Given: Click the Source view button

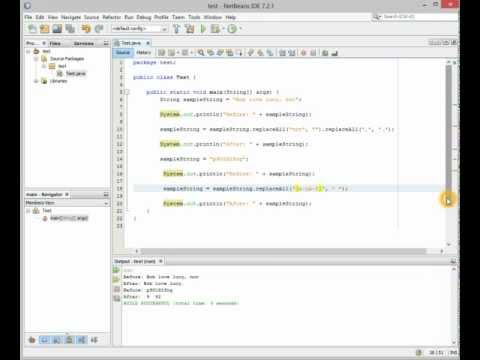Looking at the screenshot, I should (x=123, y=53).
